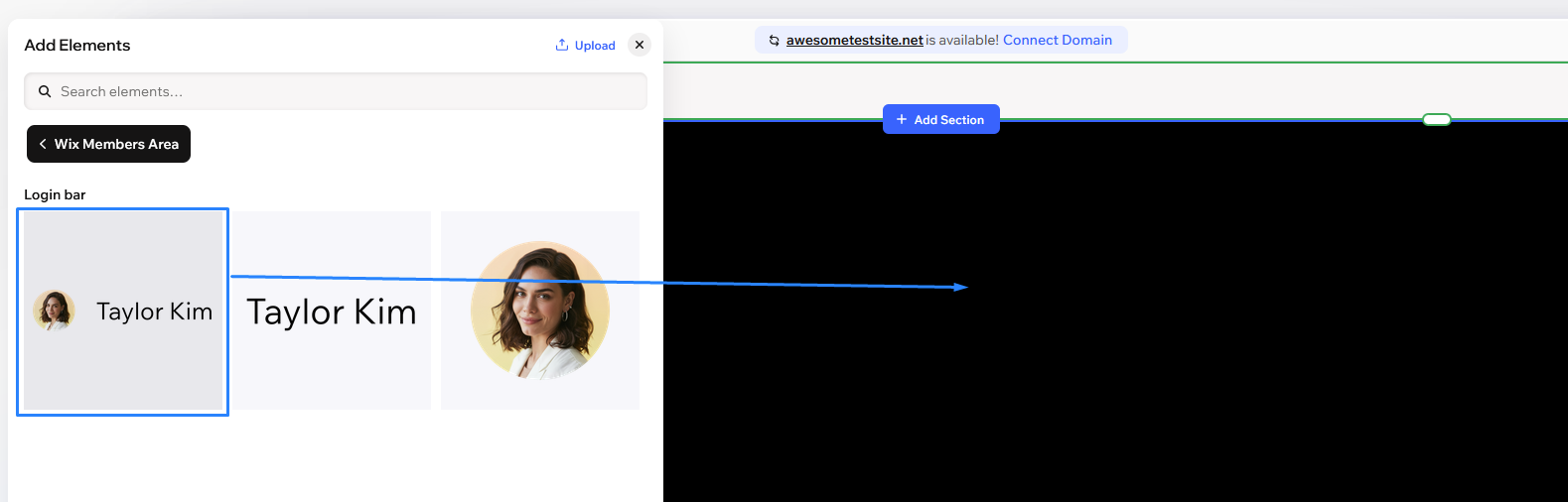The height and width of the screenshot is (502, 1568).
Task: Focus the Search elements field
Action: (x=348, y=91)
